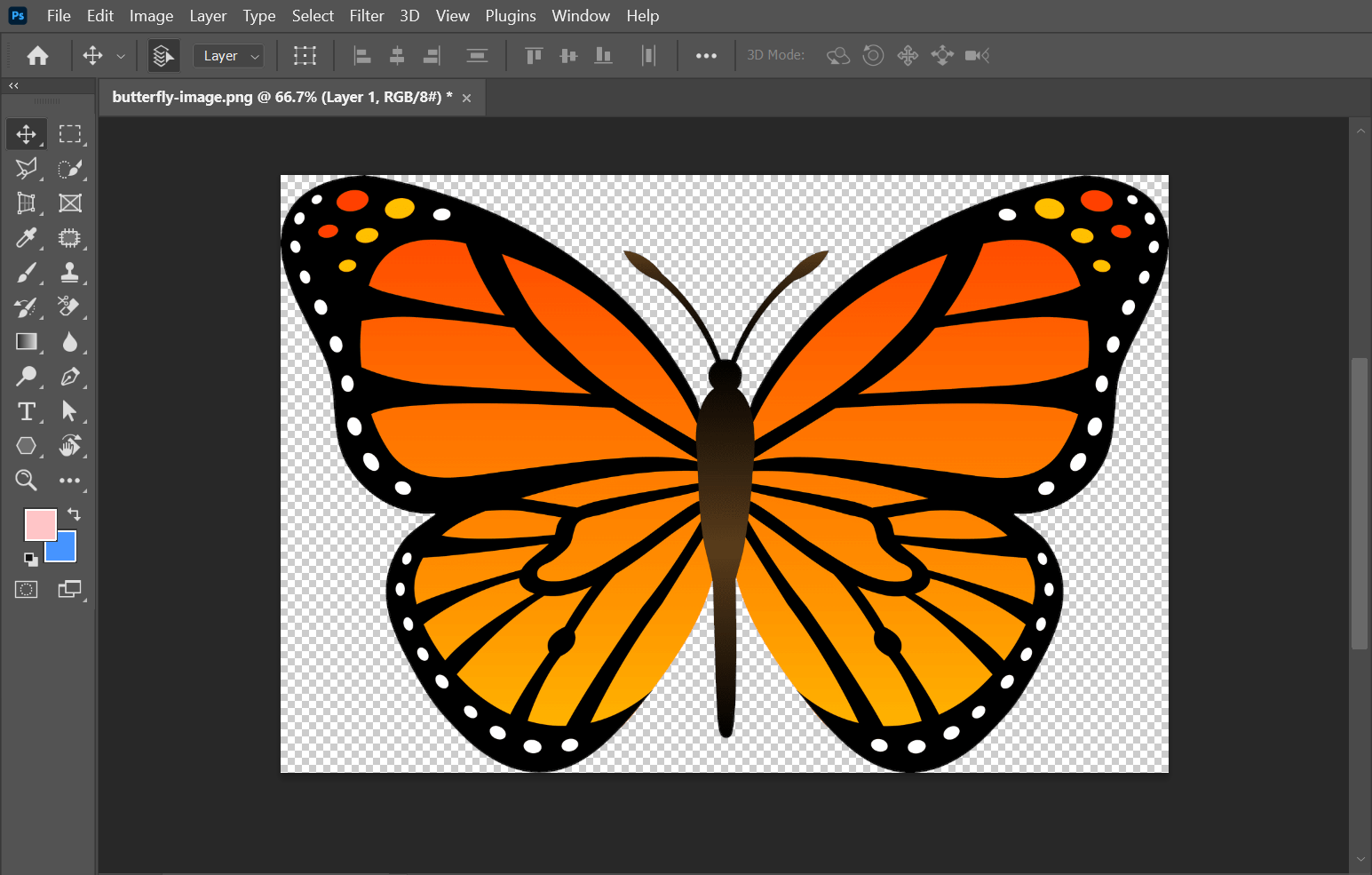Switch to the butterfly-image.png document tab
1372x875 pixels.
coord(282,97)
